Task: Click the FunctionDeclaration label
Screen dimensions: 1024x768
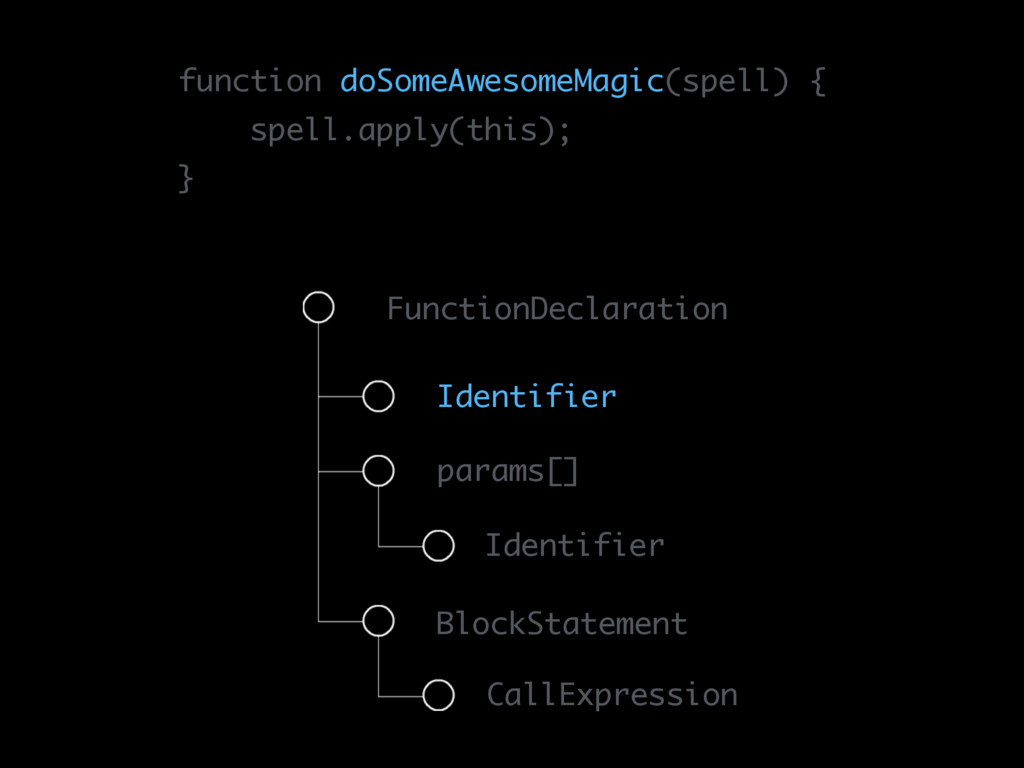Action: click(557, 308)
